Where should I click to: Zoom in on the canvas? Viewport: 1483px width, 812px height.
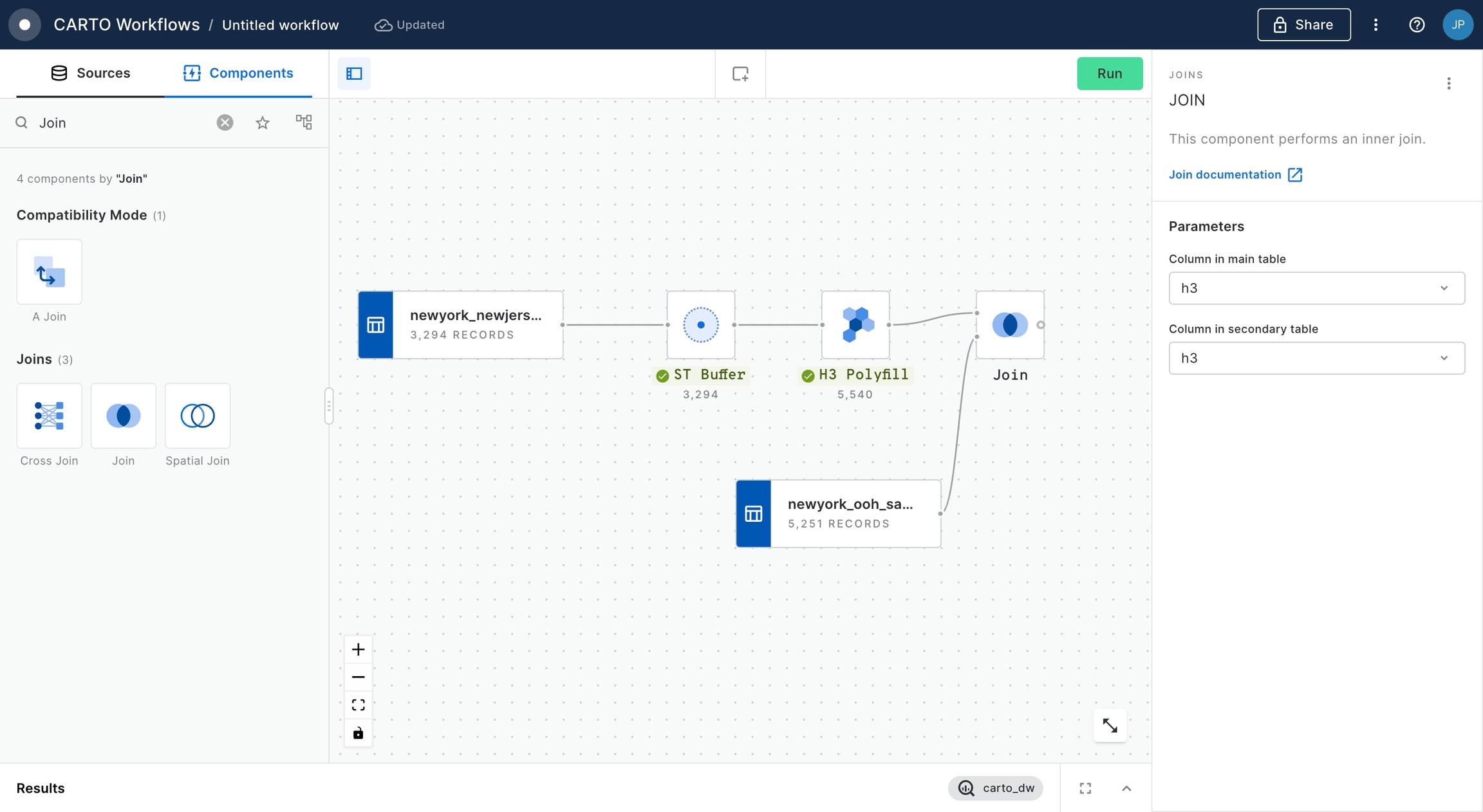[359, 649]
